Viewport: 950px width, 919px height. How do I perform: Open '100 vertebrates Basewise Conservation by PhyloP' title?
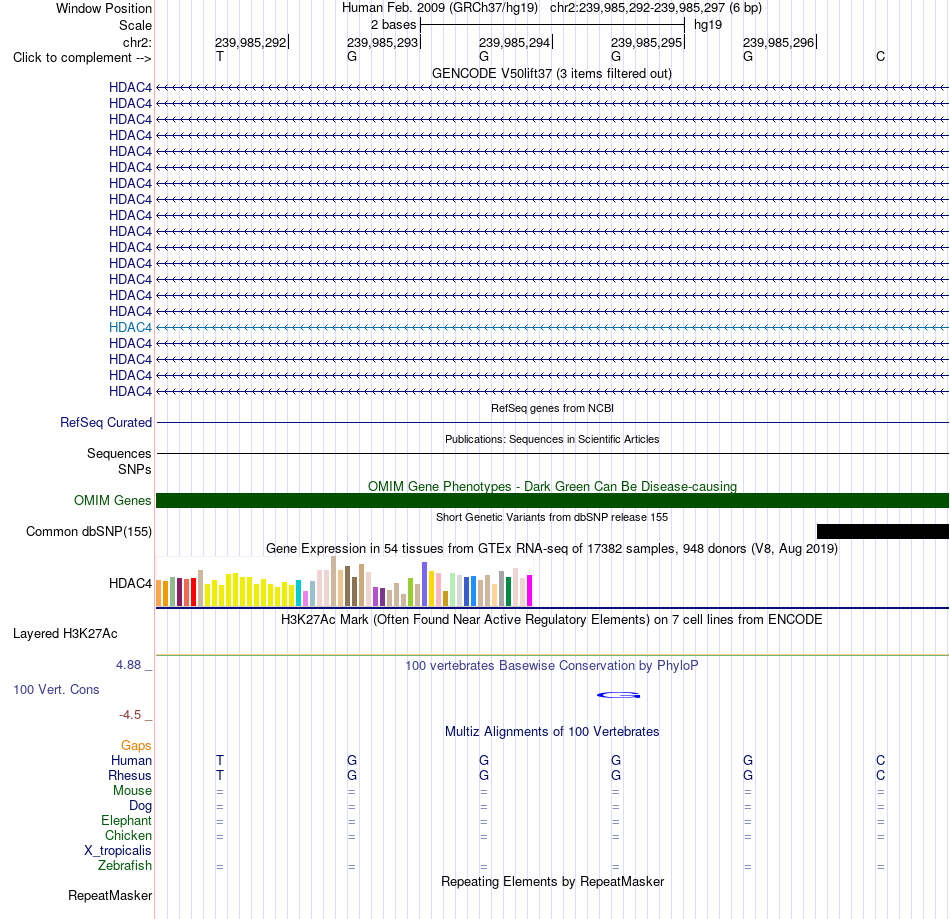point(551,665)
